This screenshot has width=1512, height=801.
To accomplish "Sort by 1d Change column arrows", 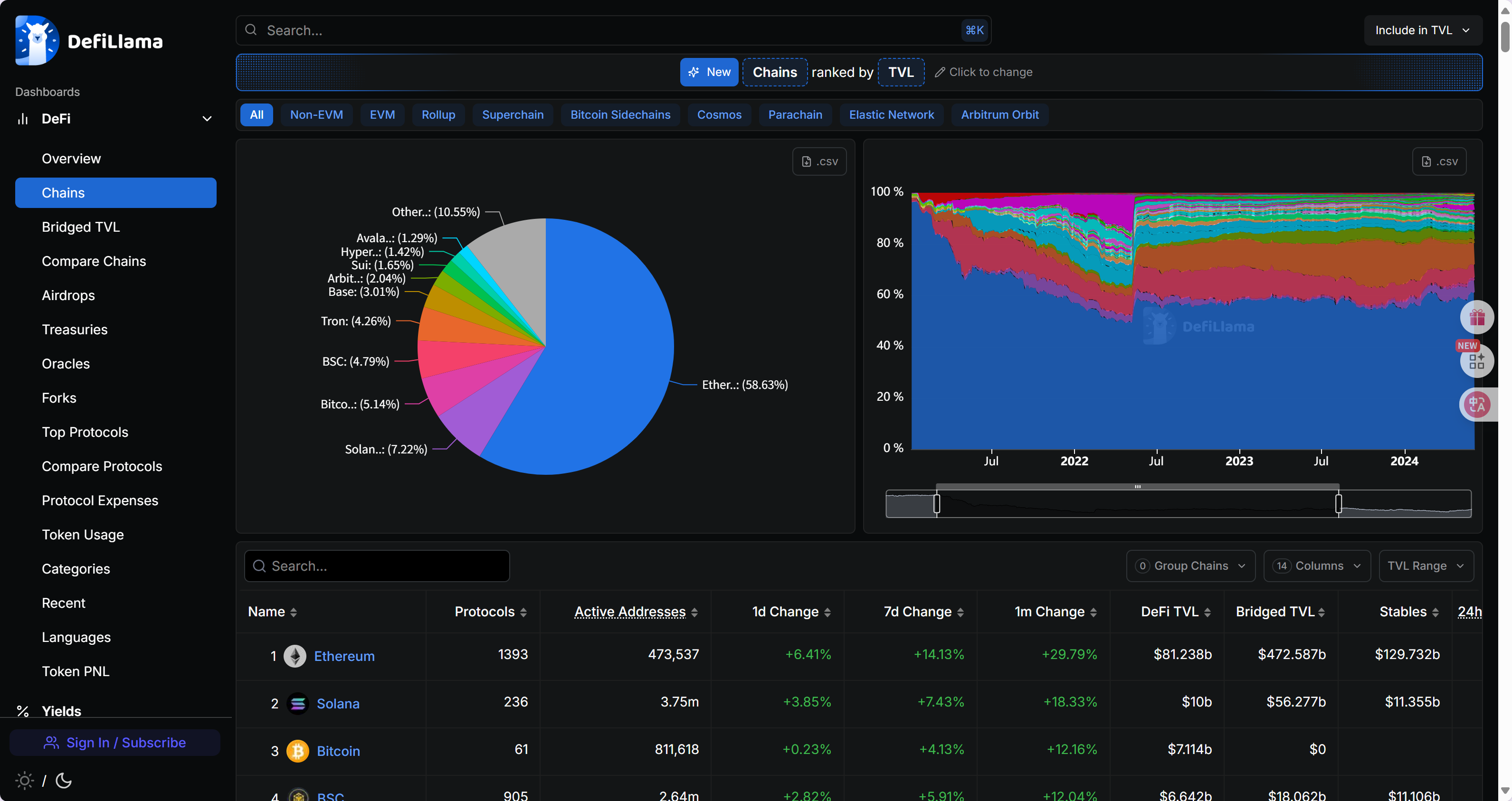I will tap(827, 613).
